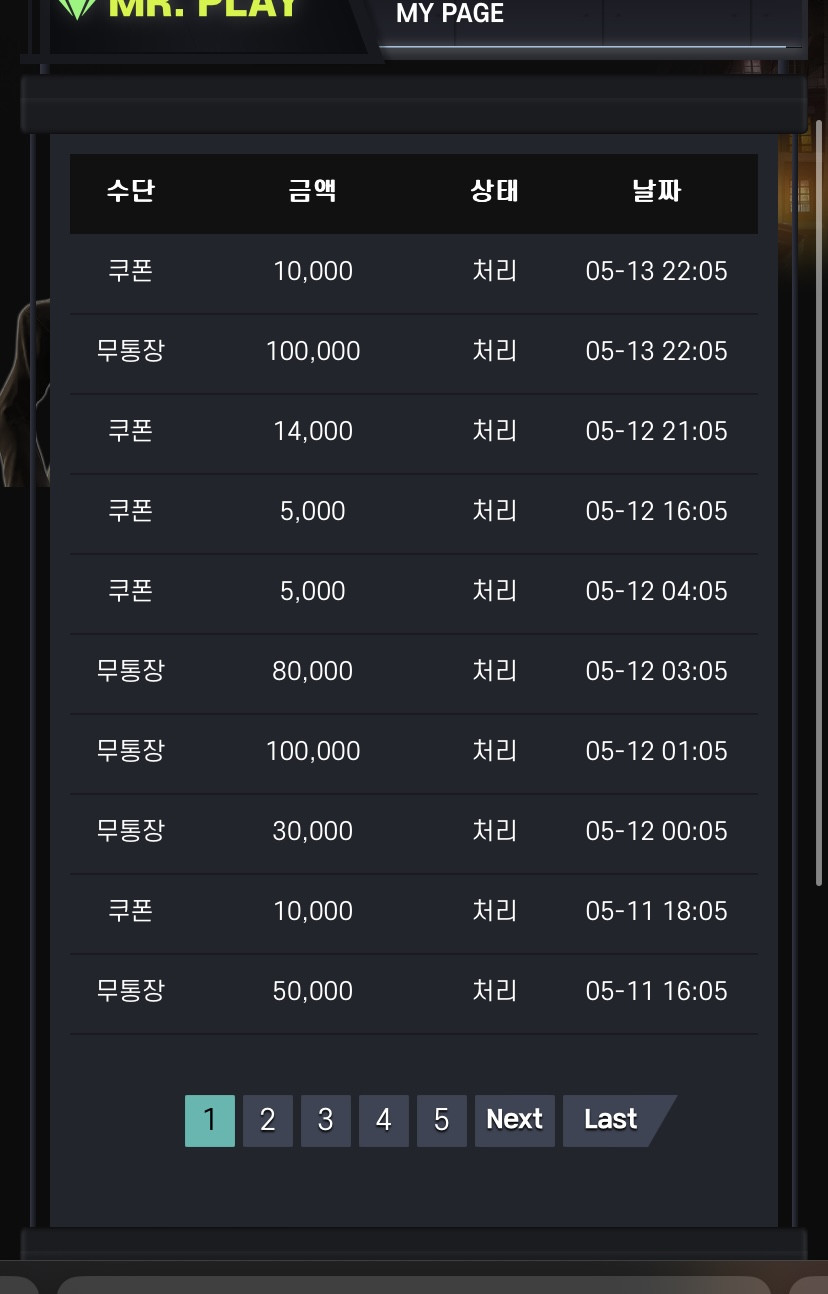
Task: Go to page 3 of the history
Action: (325, 1120)
